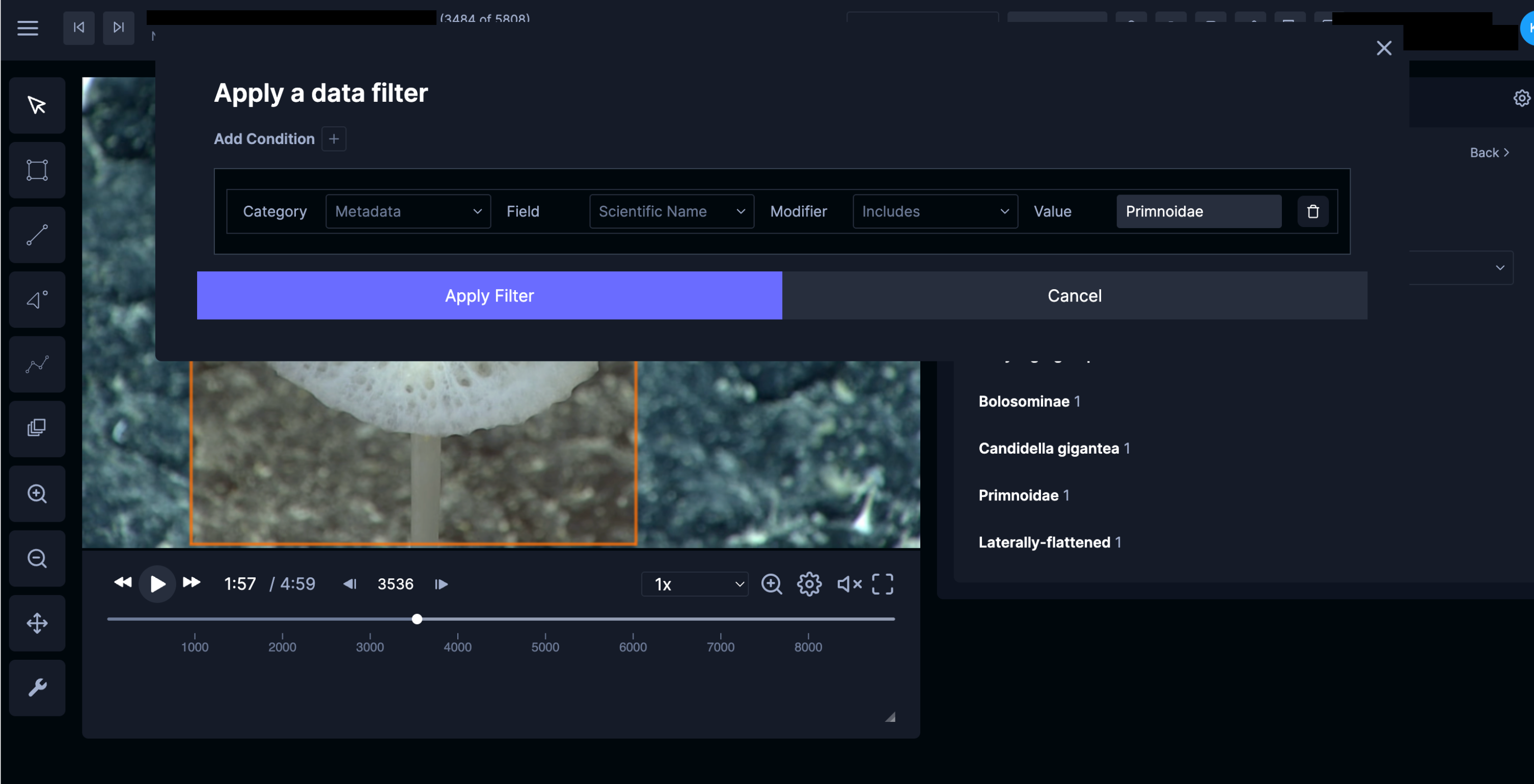Screen dimensions: 1534x784
Task: Click the timeline scrubber handle
Action: [x=417, y=619]
